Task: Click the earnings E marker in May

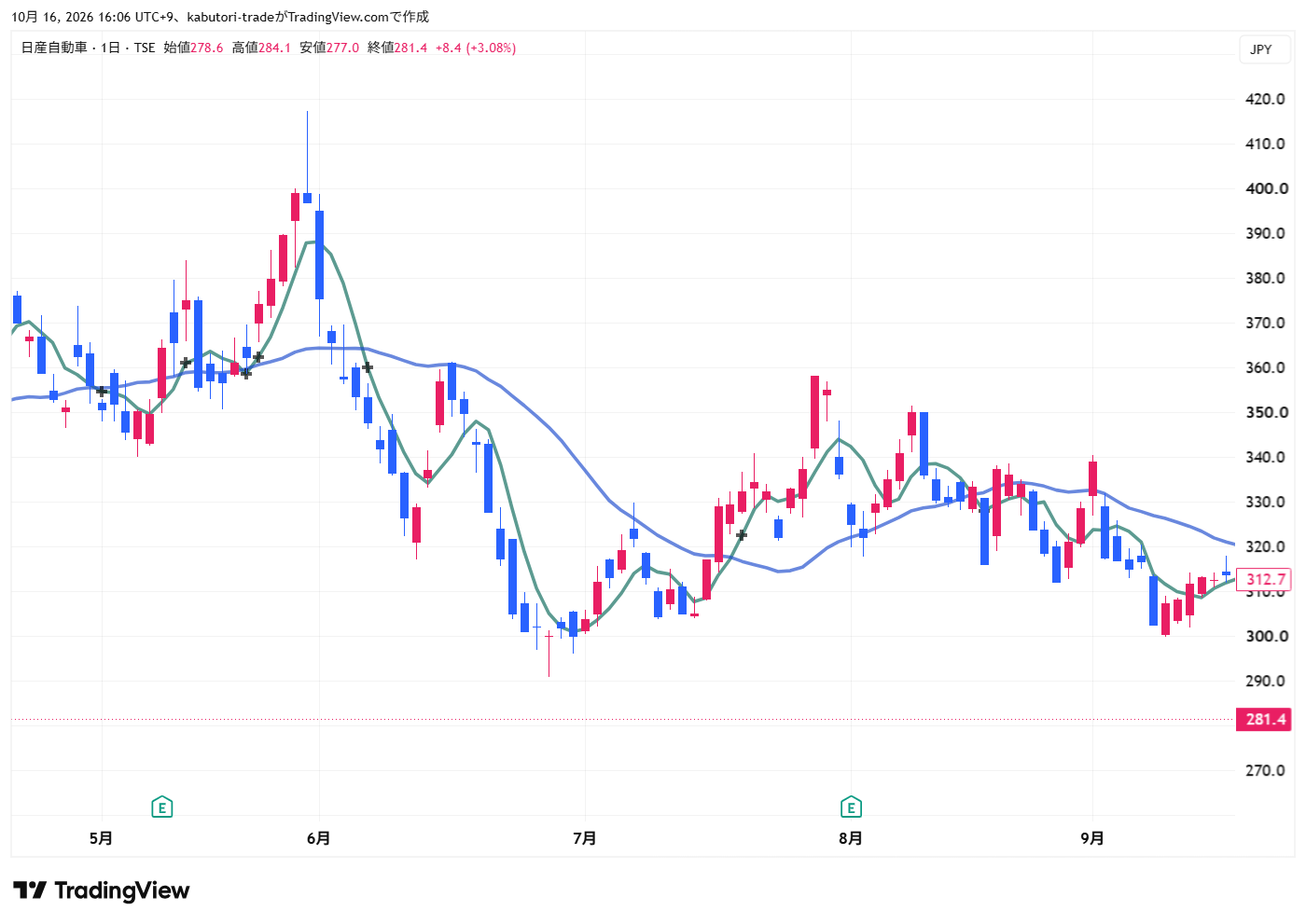Action: click(162, 807)
